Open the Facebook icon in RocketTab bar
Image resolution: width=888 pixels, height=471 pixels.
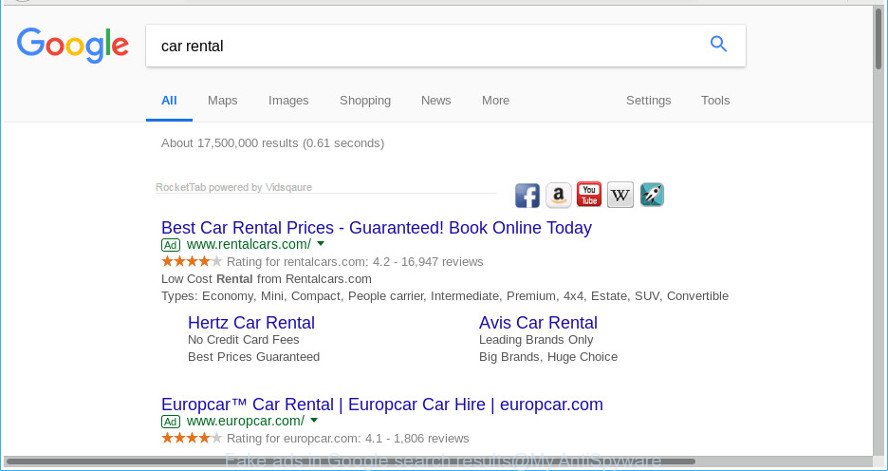[x=527, y=195]
